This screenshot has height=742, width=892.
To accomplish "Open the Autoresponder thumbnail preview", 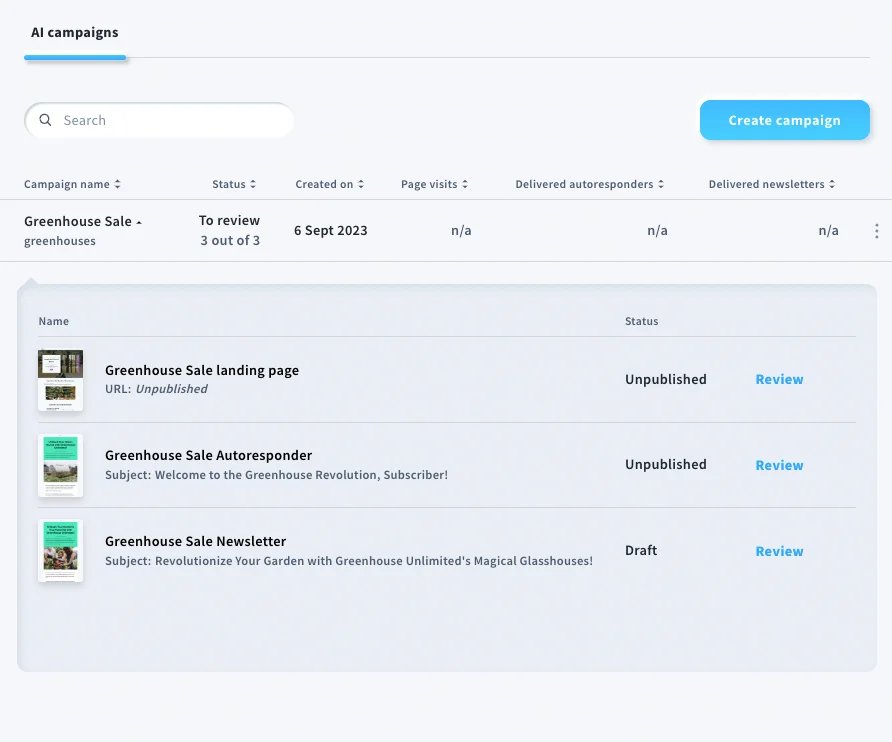I will point(60,465).
